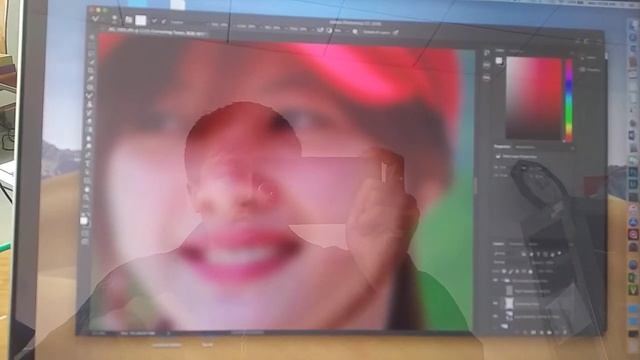
Task: Filter layers by smart objects icon
Action: [552, 254]
